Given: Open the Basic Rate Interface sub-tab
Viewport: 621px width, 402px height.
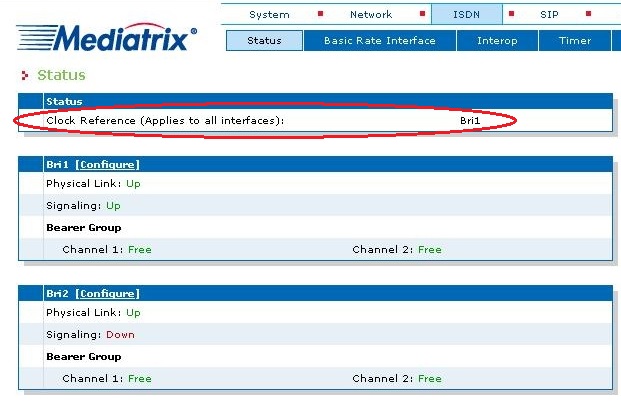Looking at the screenshot, I should point(380,41).
